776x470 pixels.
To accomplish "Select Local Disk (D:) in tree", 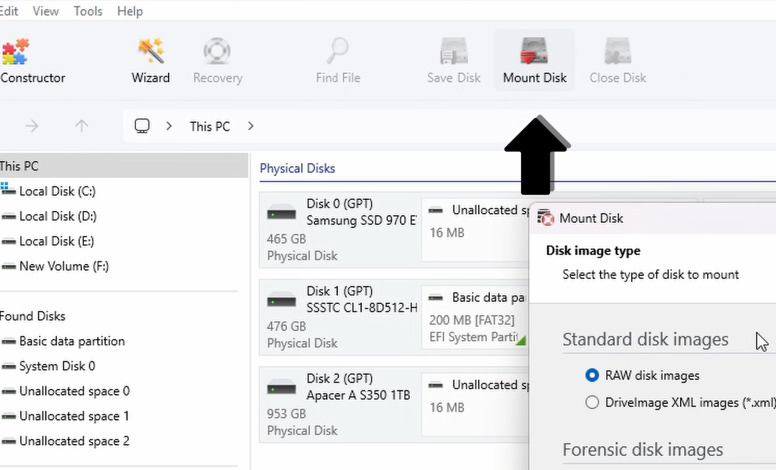I will point(58,216).
